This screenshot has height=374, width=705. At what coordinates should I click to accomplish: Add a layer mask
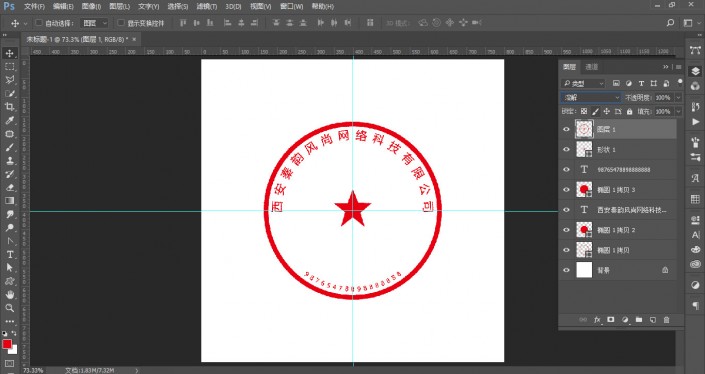(611, 320)
